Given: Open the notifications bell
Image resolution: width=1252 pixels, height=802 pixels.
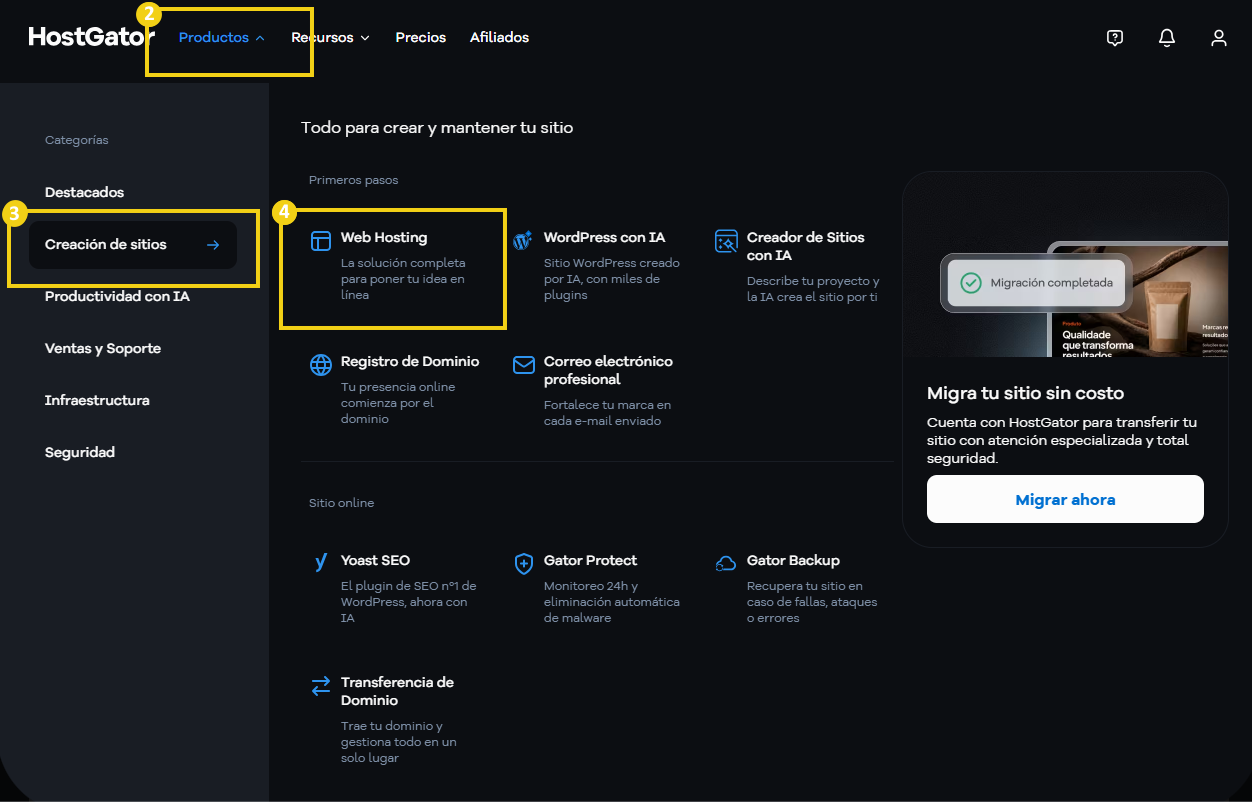Looking at the screenshot, I should 1166,38.
